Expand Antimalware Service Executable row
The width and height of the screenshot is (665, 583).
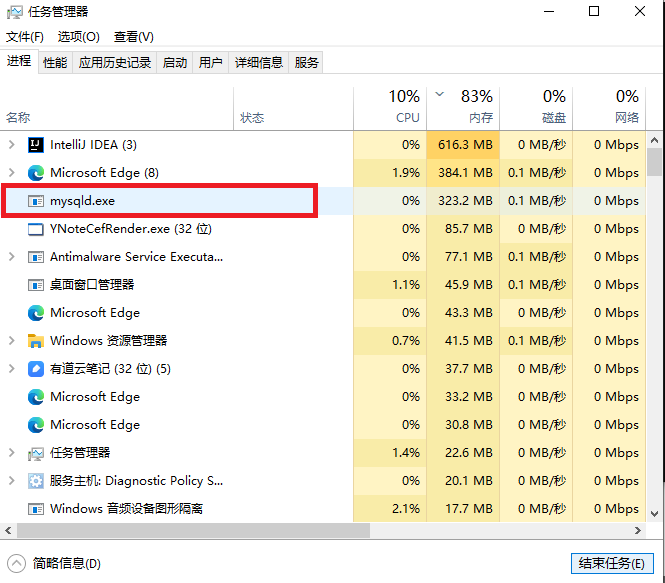click(x=12, y=257)
